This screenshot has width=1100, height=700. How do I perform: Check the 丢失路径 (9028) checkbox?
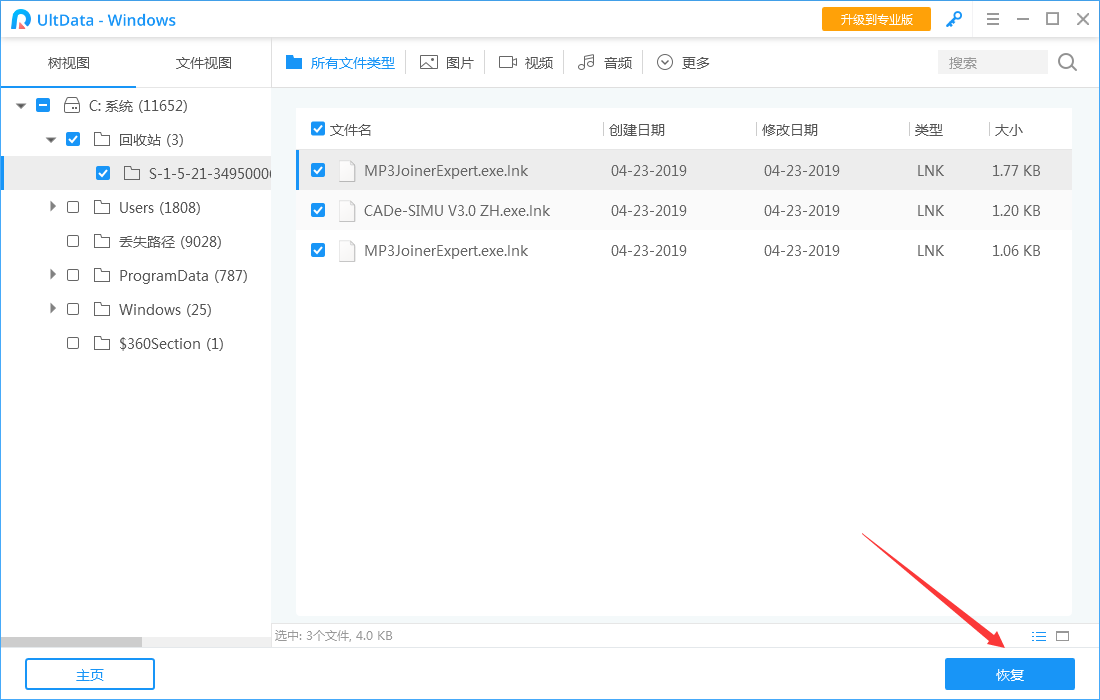tap(73, 241)
